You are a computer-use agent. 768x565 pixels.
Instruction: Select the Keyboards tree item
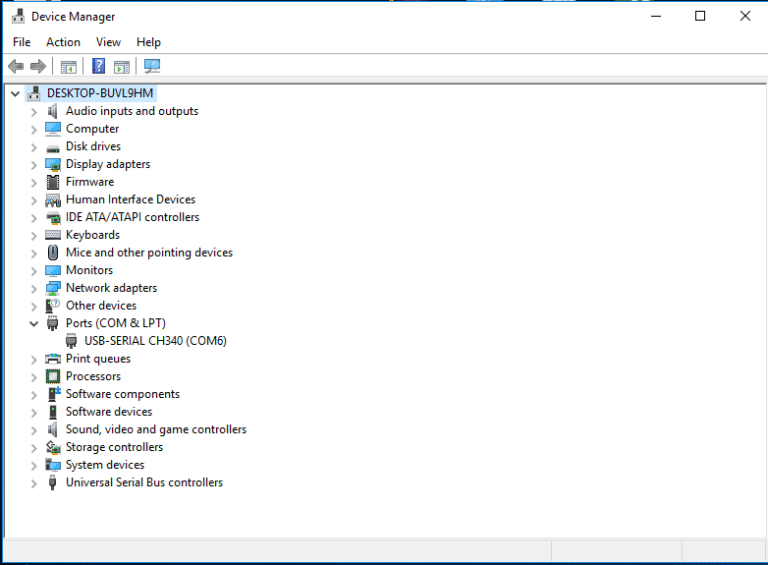(x=92, y=235)
